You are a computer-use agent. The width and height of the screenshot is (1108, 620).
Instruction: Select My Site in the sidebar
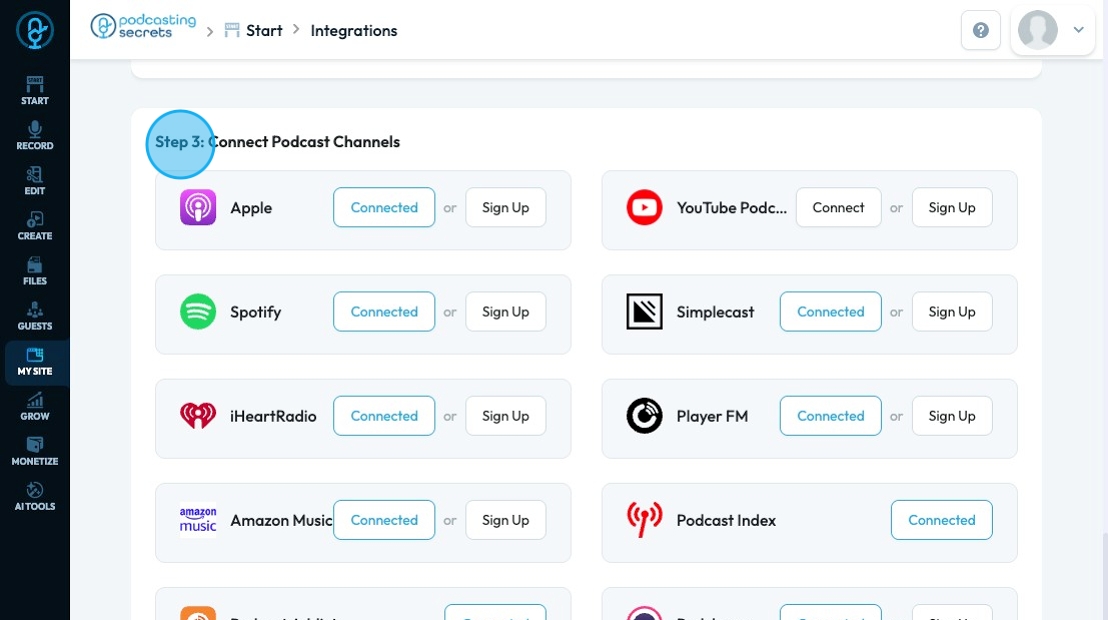pos(35,362)
